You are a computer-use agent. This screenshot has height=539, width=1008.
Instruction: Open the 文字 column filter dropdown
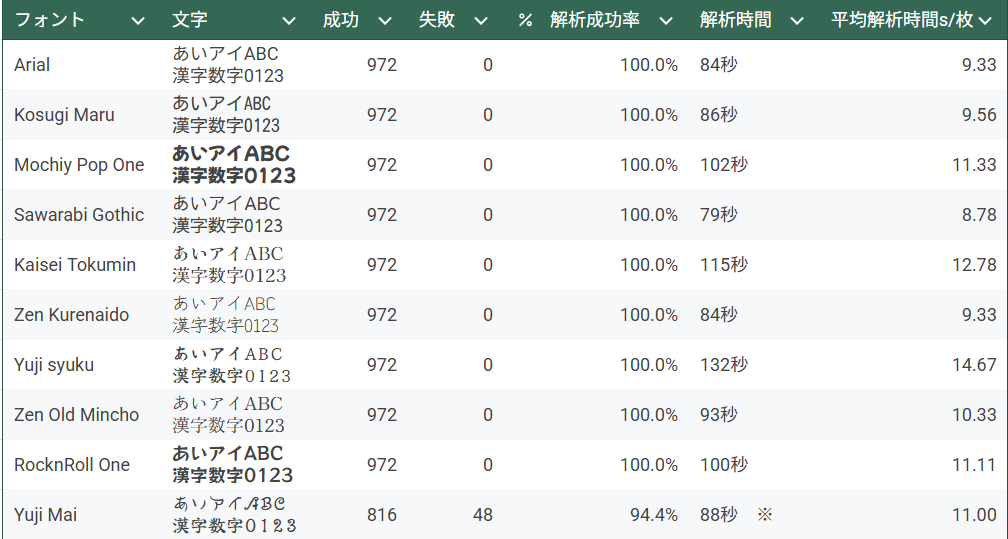[x=289, y=21]
